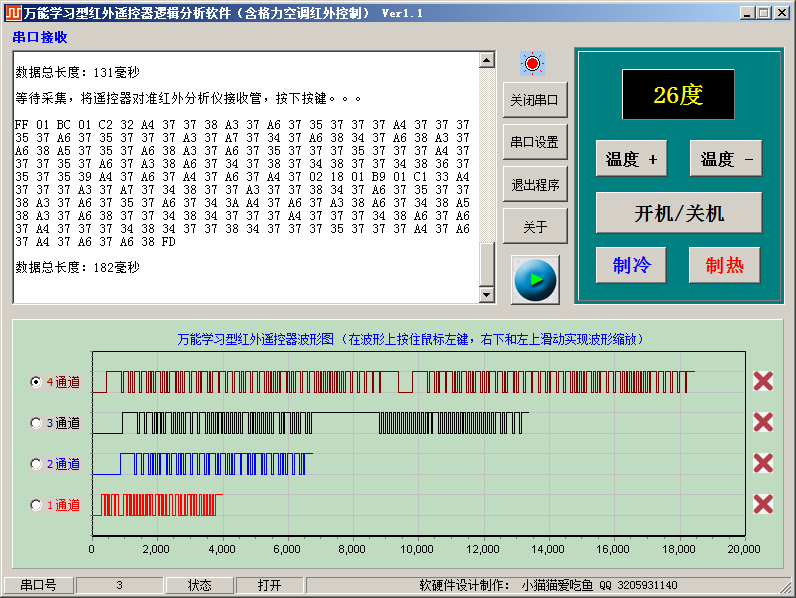Toggle power with 开机/关机 button
Viewport: 796px width, 598px height.
[x=679, y=213]
